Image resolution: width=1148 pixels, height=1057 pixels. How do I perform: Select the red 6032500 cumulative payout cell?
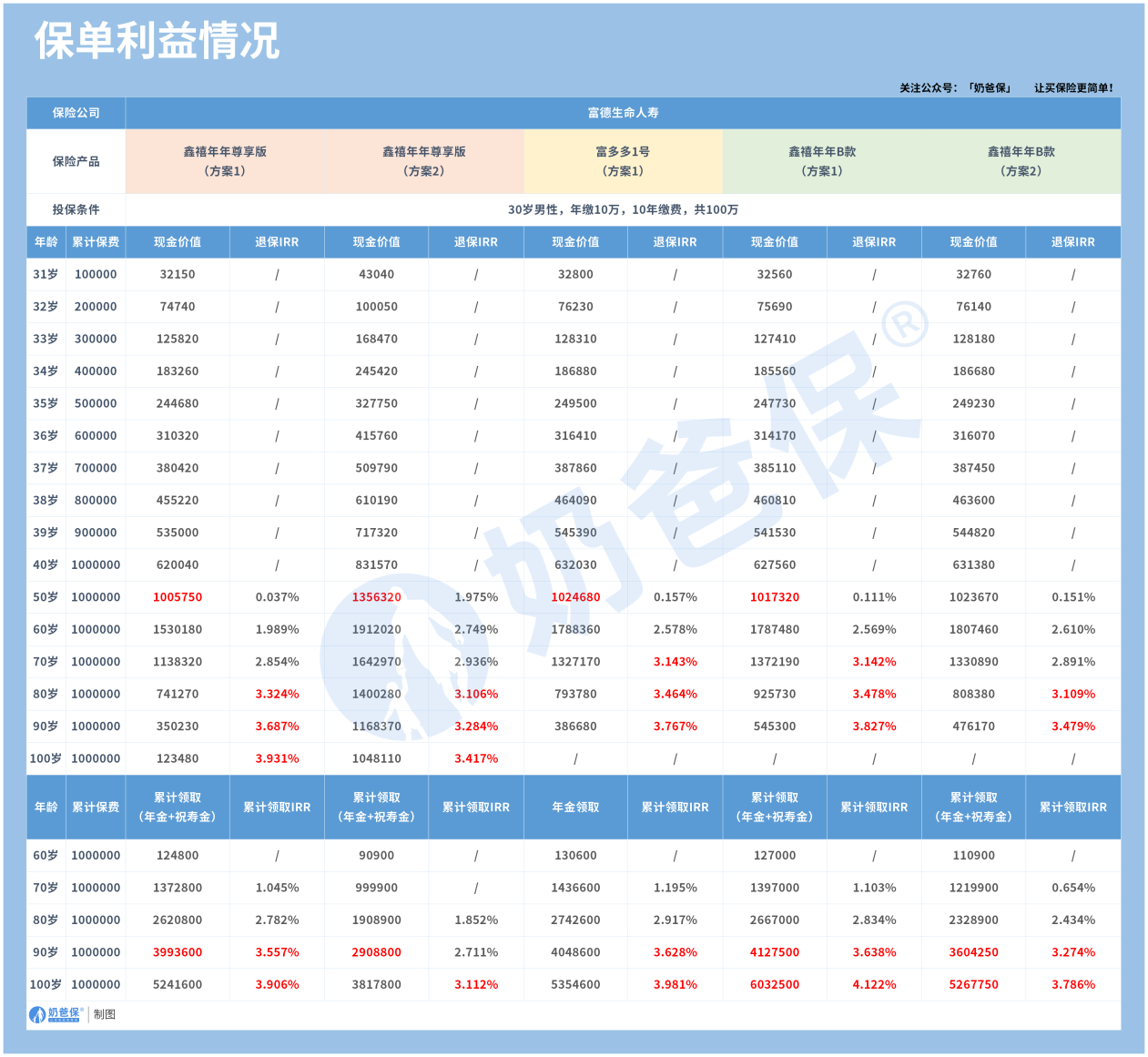775,984
